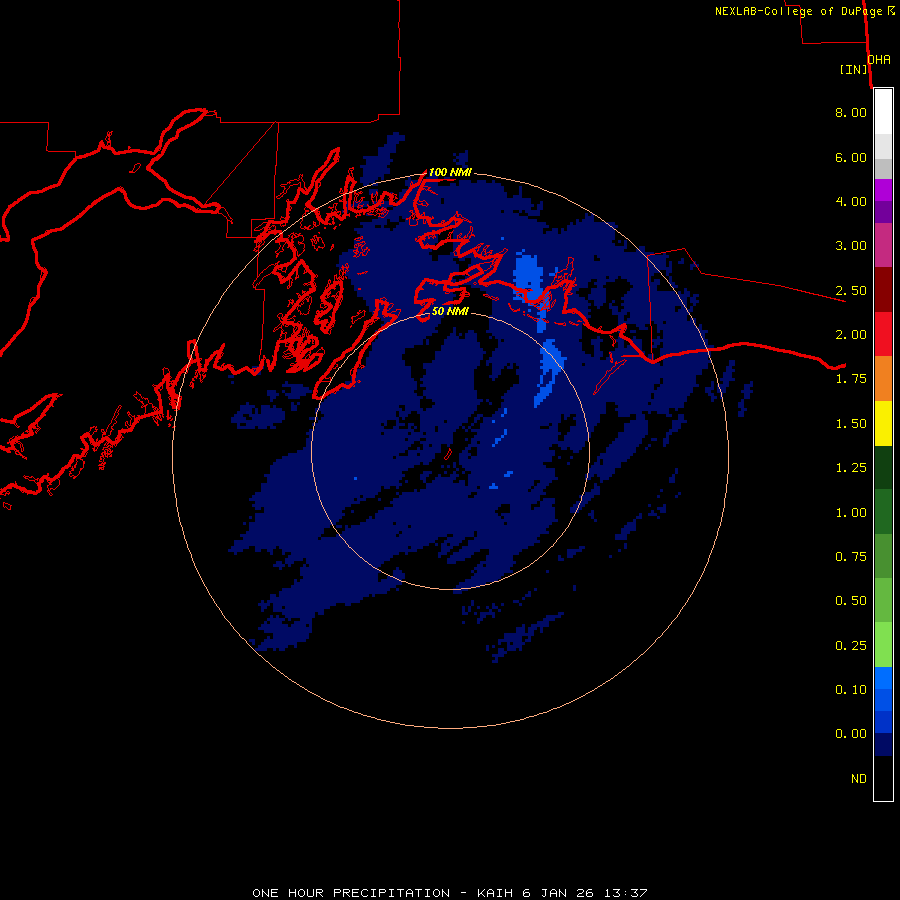Click the 50 NMI range ring label
The image size is (900, 900).
coord(450,311)
